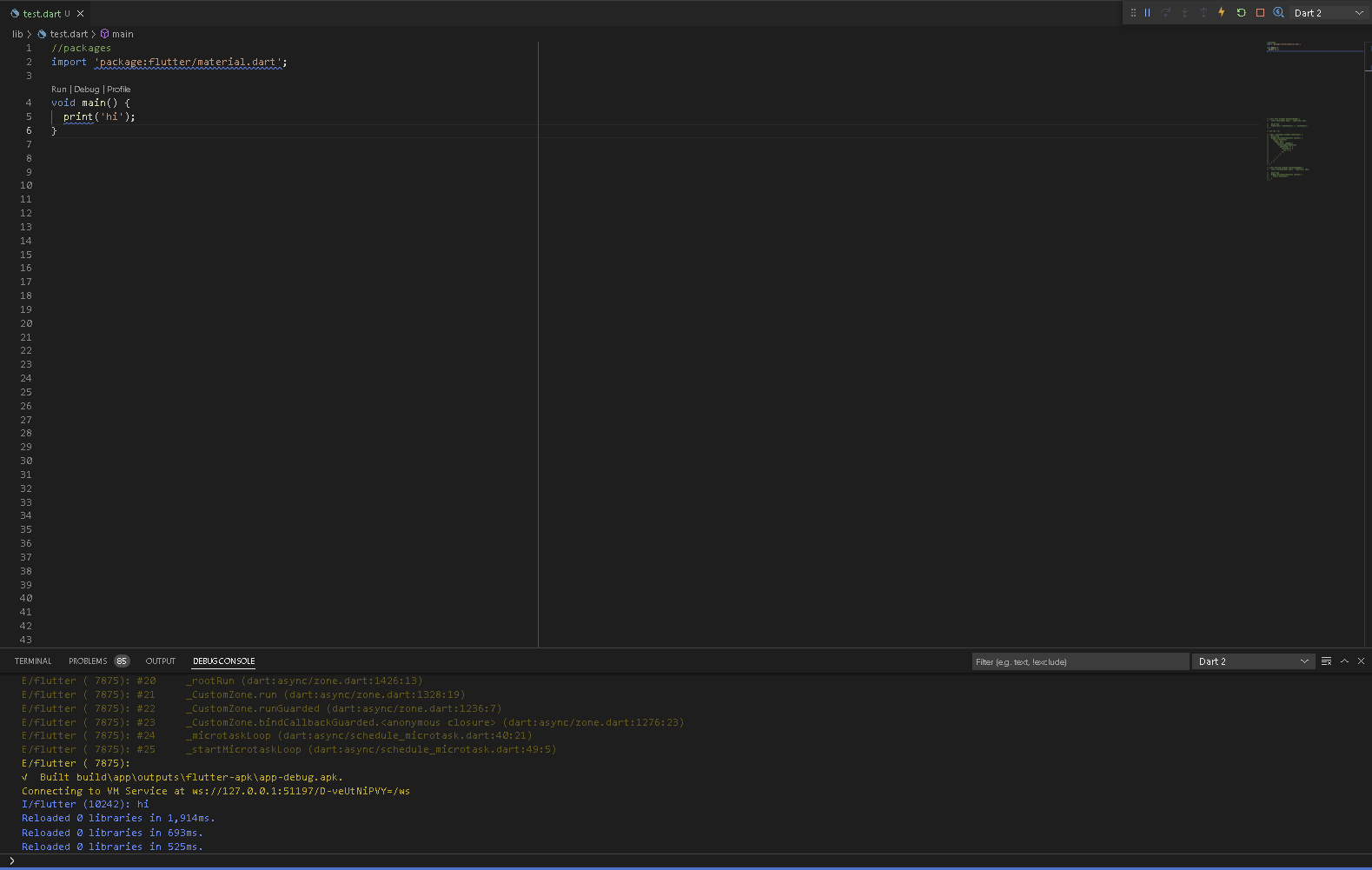Open the Dart 2 dropdown in debug console panel
Viewport: 1372px width, 870px height.
1253,661
